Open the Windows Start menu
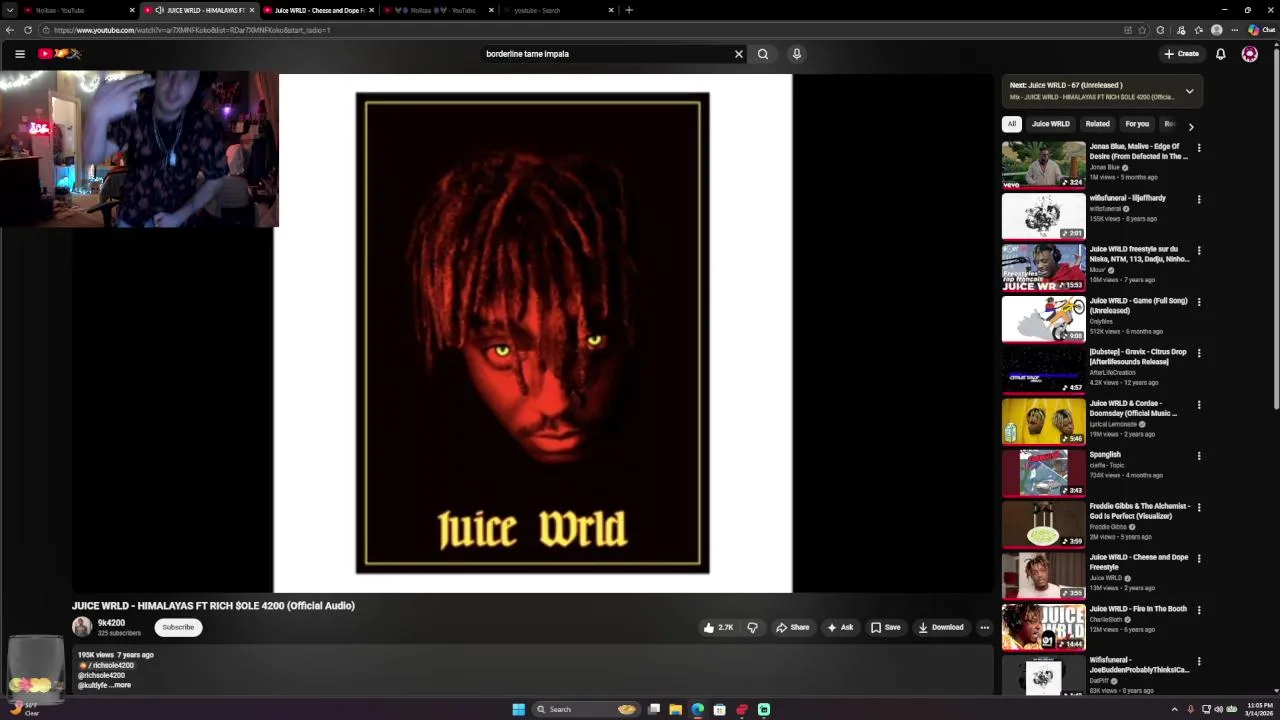The image size is (1280, 720). [x=518, y=709]
